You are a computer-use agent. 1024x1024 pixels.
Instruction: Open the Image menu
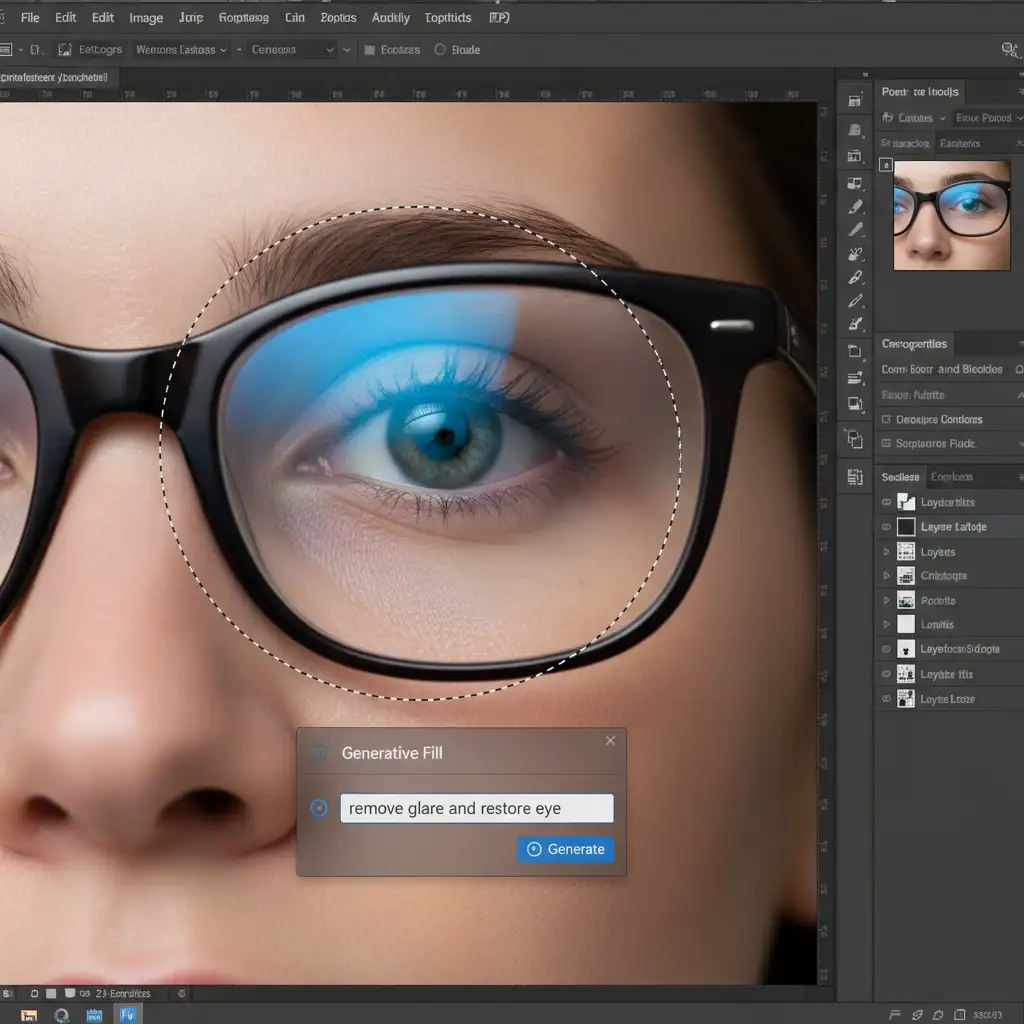(x=146, y=18)
